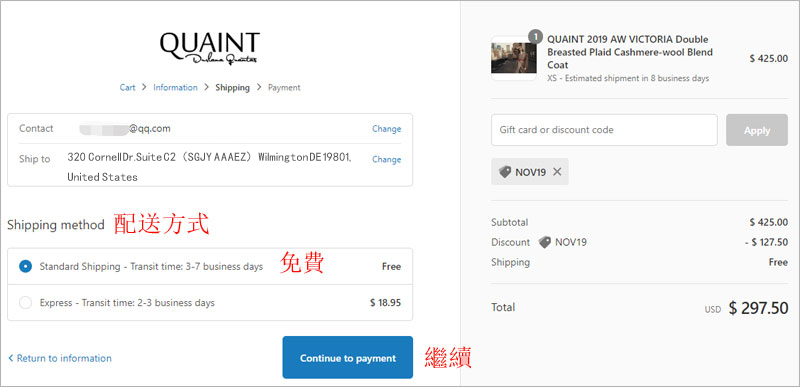The width and height of the screenshot is (800, 387).
Task: Remove the NOV19 discount code tag
Action: point(557,172)
